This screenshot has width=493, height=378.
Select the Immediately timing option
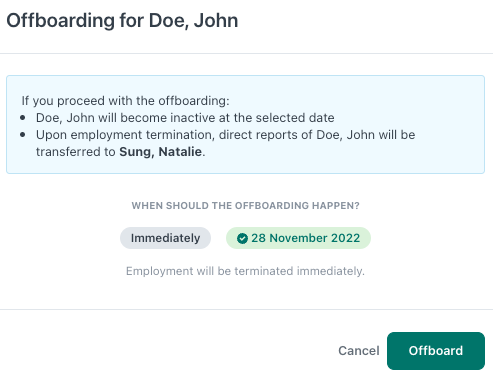[165, 238]
